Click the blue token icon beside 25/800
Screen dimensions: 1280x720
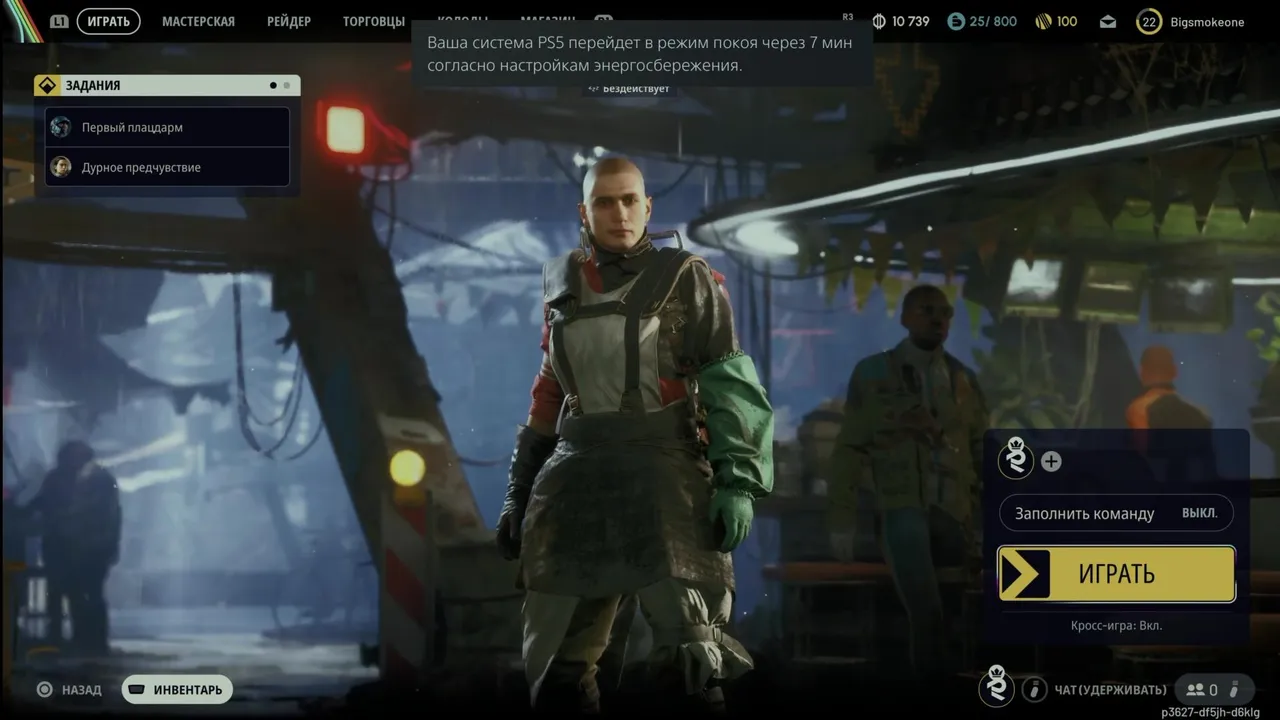[x=956, y=21]
